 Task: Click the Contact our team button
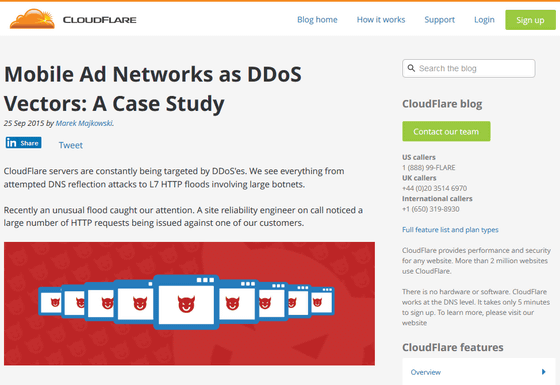pos(446,131)
